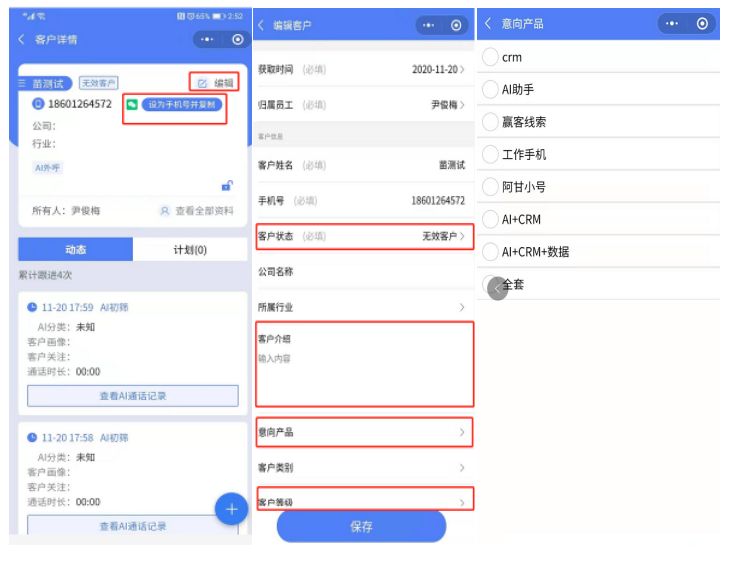The image size is (743, 561).
Task: Open 查看AI通话记录 for the 17:58 record
Action: click(133, 525)
